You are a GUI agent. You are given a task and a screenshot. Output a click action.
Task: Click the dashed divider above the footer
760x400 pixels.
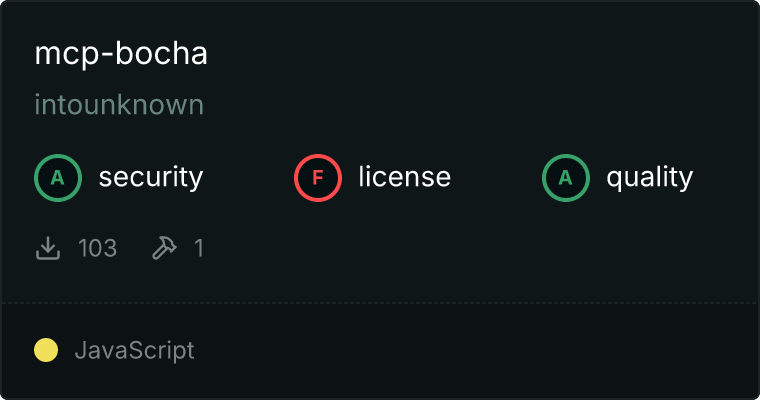(x=380, y=302)
